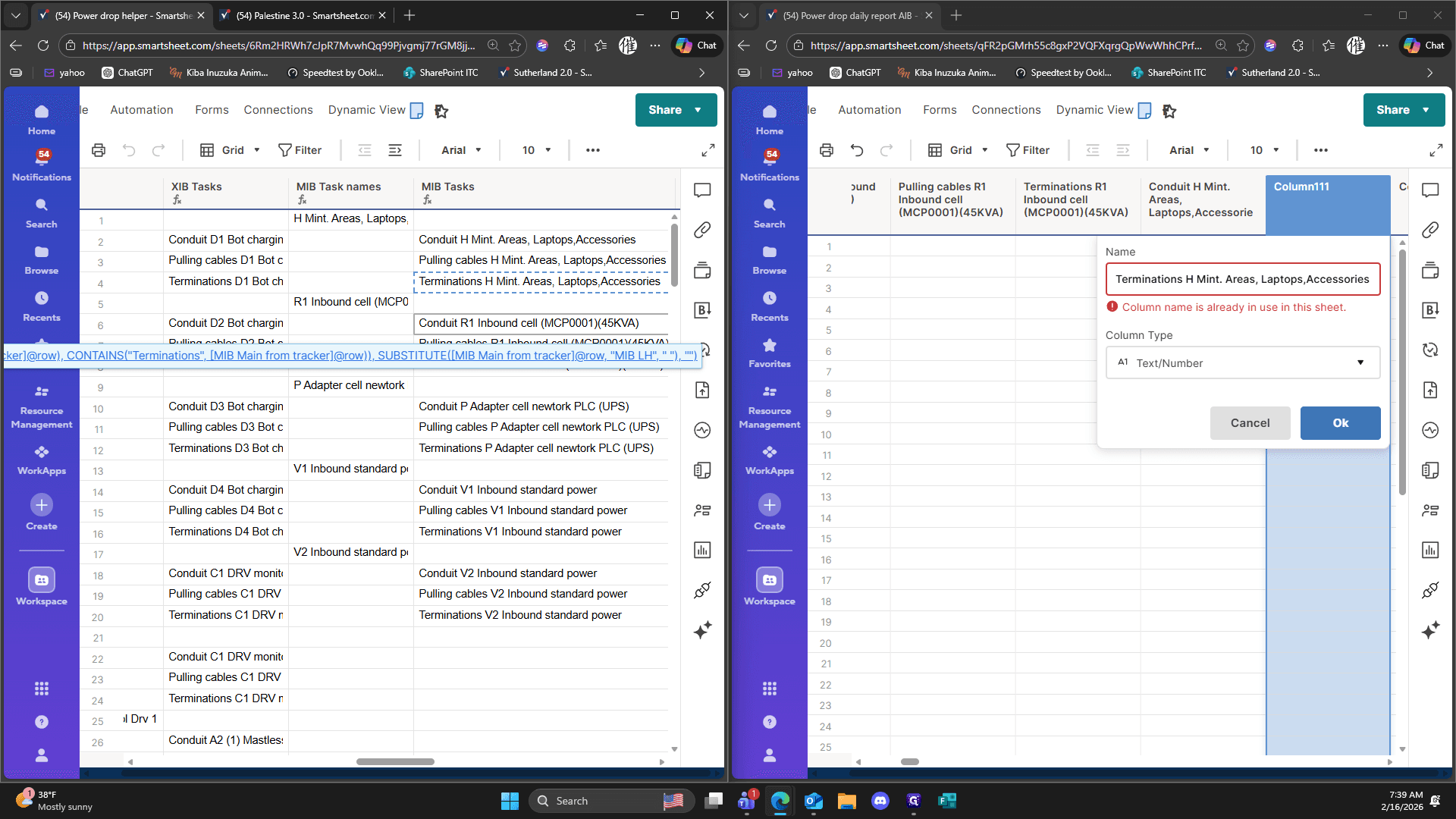Open AI sparkle tool in right window rail
This screenshot has width=1456, height=819.
point(1430,630)
